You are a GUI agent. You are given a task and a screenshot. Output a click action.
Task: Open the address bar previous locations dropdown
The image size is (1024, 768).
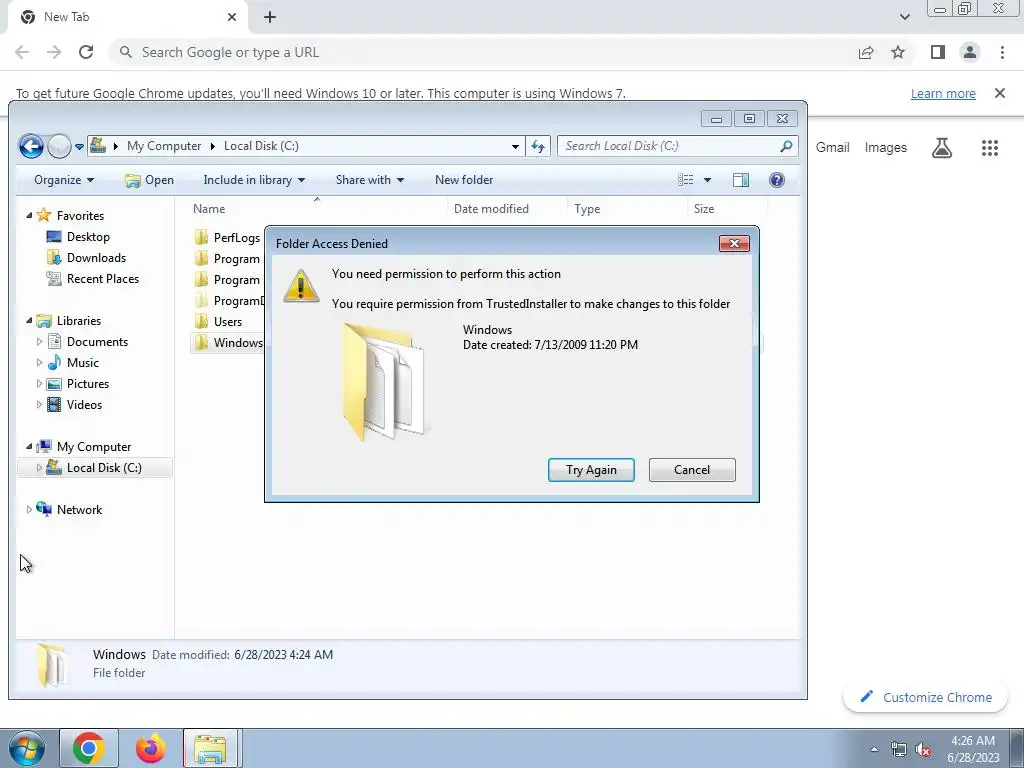click(x=515, y=146)
